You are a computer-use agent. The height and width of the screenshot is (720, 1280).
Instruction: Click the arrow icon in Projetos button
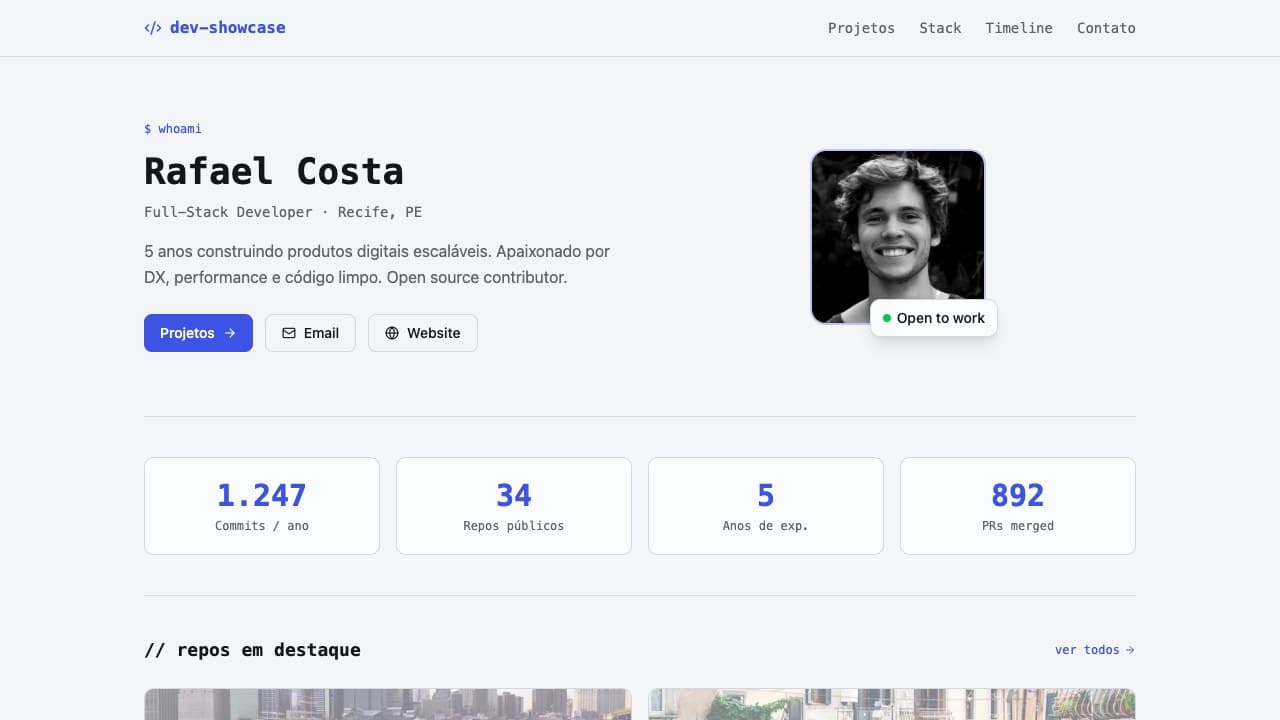(230, 333)
